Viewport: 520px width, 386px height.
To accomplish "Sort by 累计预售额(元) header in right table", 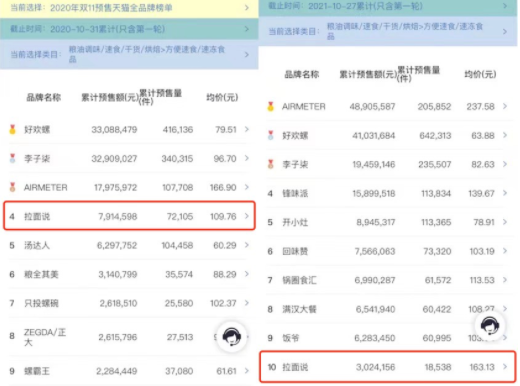I will 368,74.
